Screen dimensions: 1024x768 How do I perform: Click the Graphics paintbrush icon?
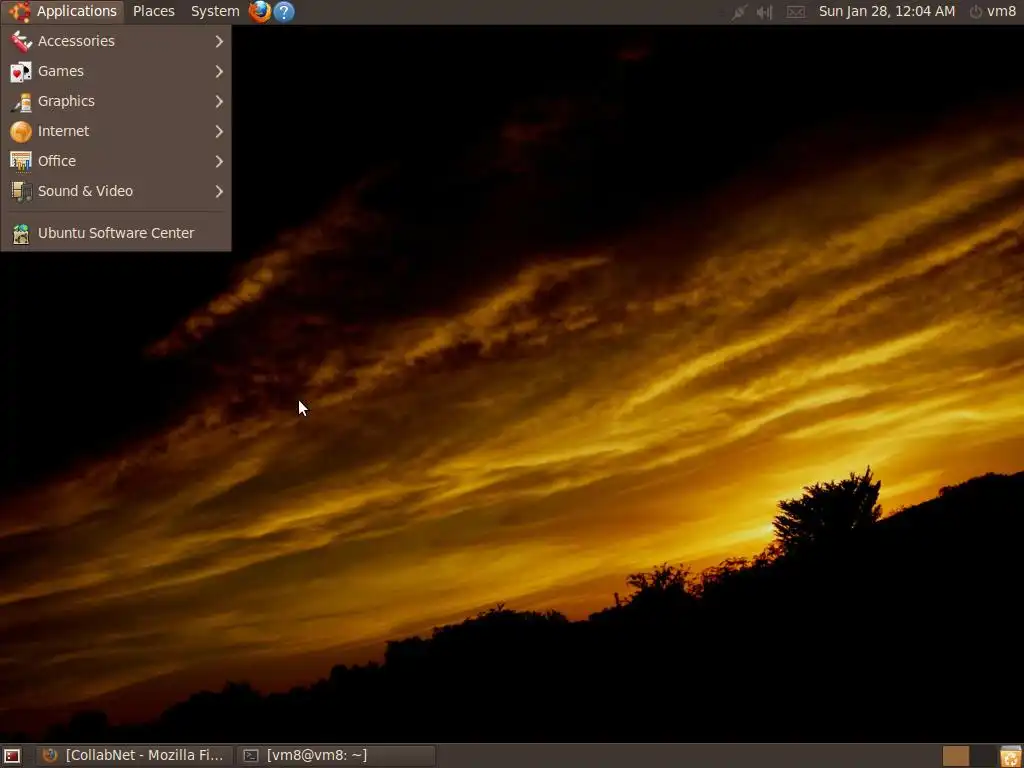(x=21, y=101)
